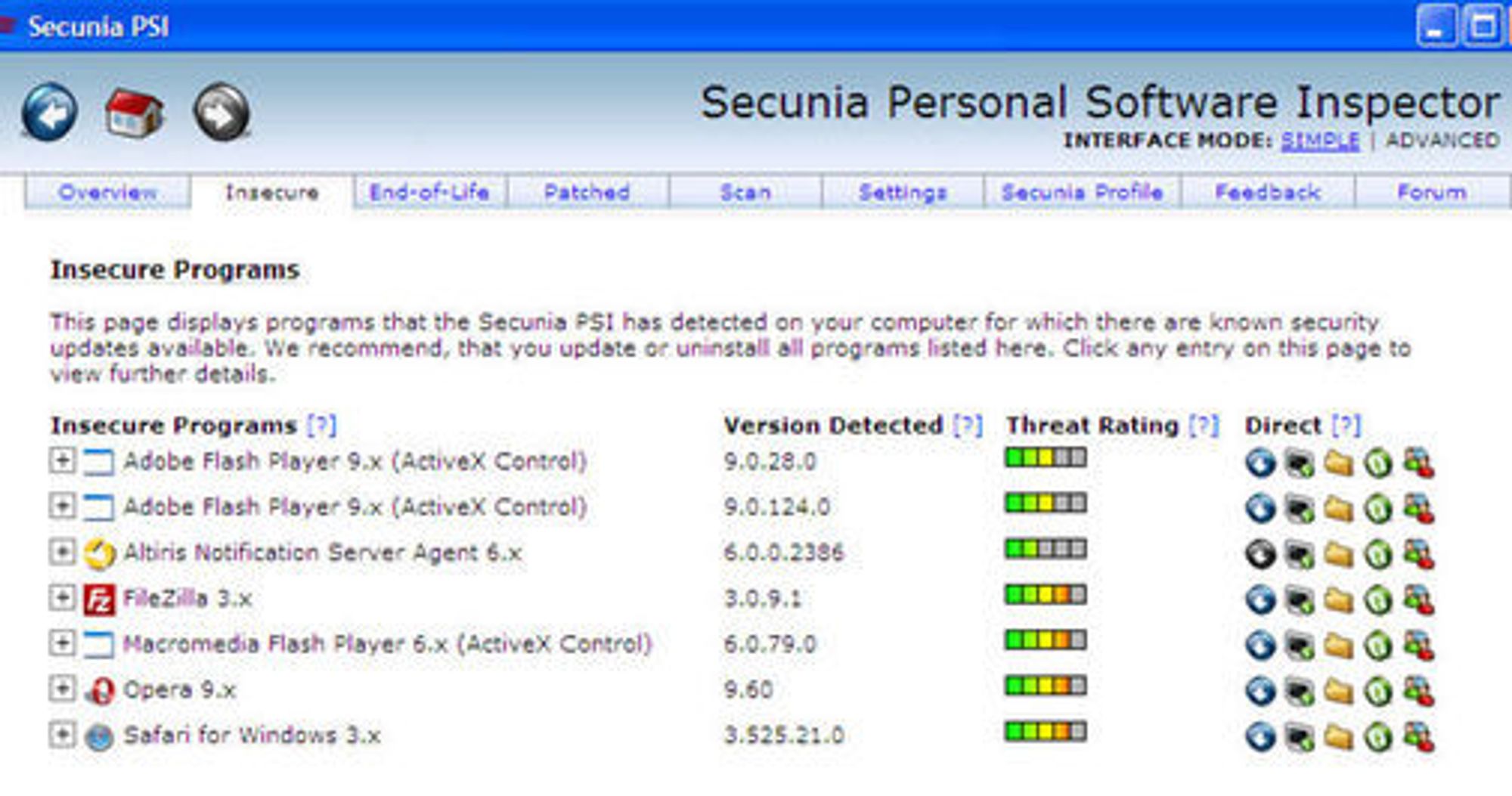The height and width of the screenshot is (796, 1512).
Task: Click the Opera program icon
Action: tap(99, 690)
